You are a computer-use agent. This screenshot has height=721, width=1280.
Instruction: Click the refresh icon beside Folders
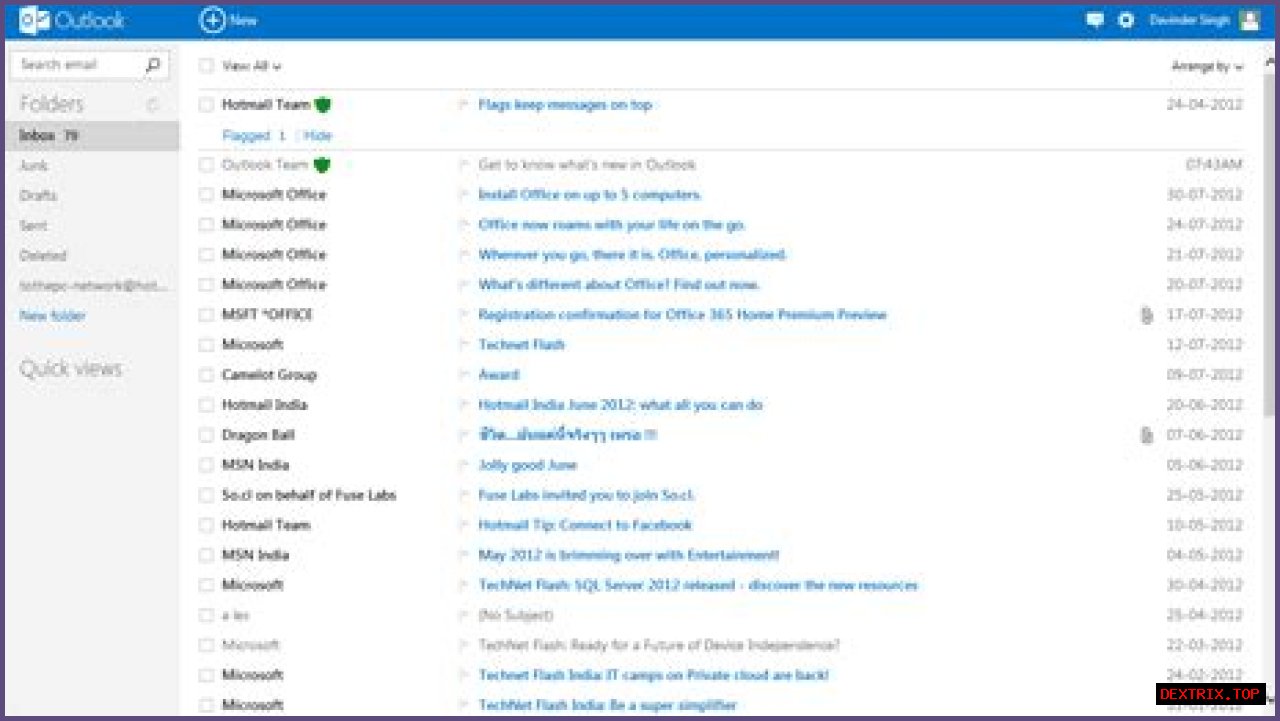pos(153,105)
